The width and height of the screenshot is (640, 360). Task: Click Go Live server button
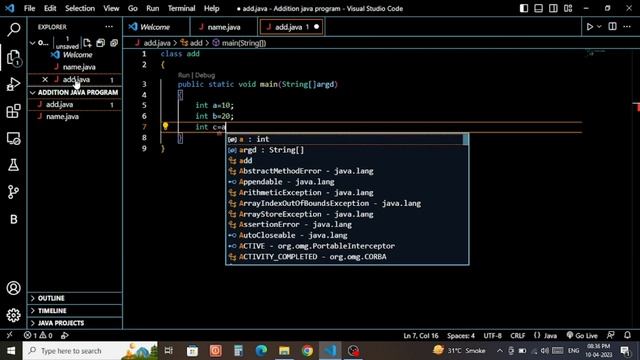pos(582,336)
